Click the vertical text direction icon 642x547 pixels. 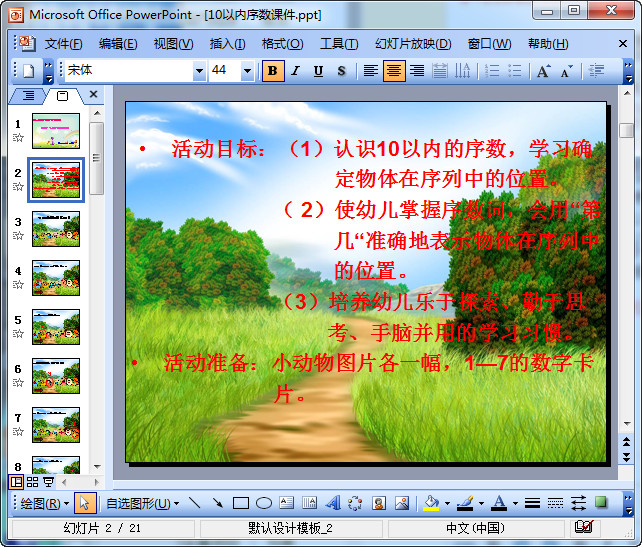463,71
